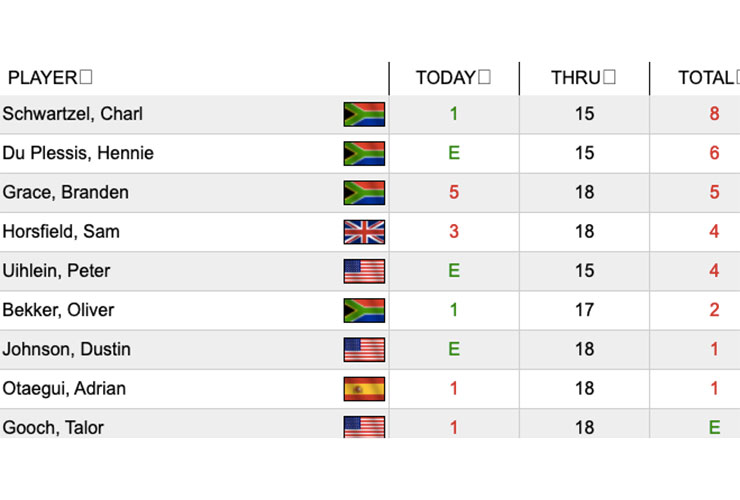Click the US flag next to Uihlein, Peter
Image resolution: width=740 pixels, height=500 pixels.
click(x=364, y=271)
